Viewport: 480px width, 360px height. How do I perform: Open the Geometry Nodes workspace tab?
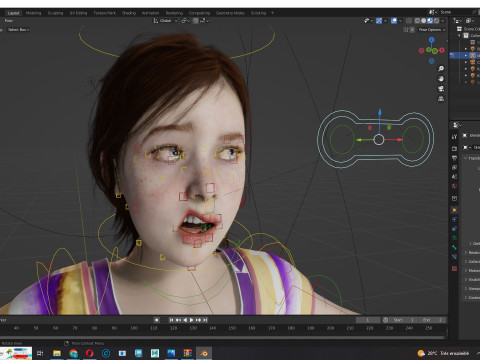230,13
